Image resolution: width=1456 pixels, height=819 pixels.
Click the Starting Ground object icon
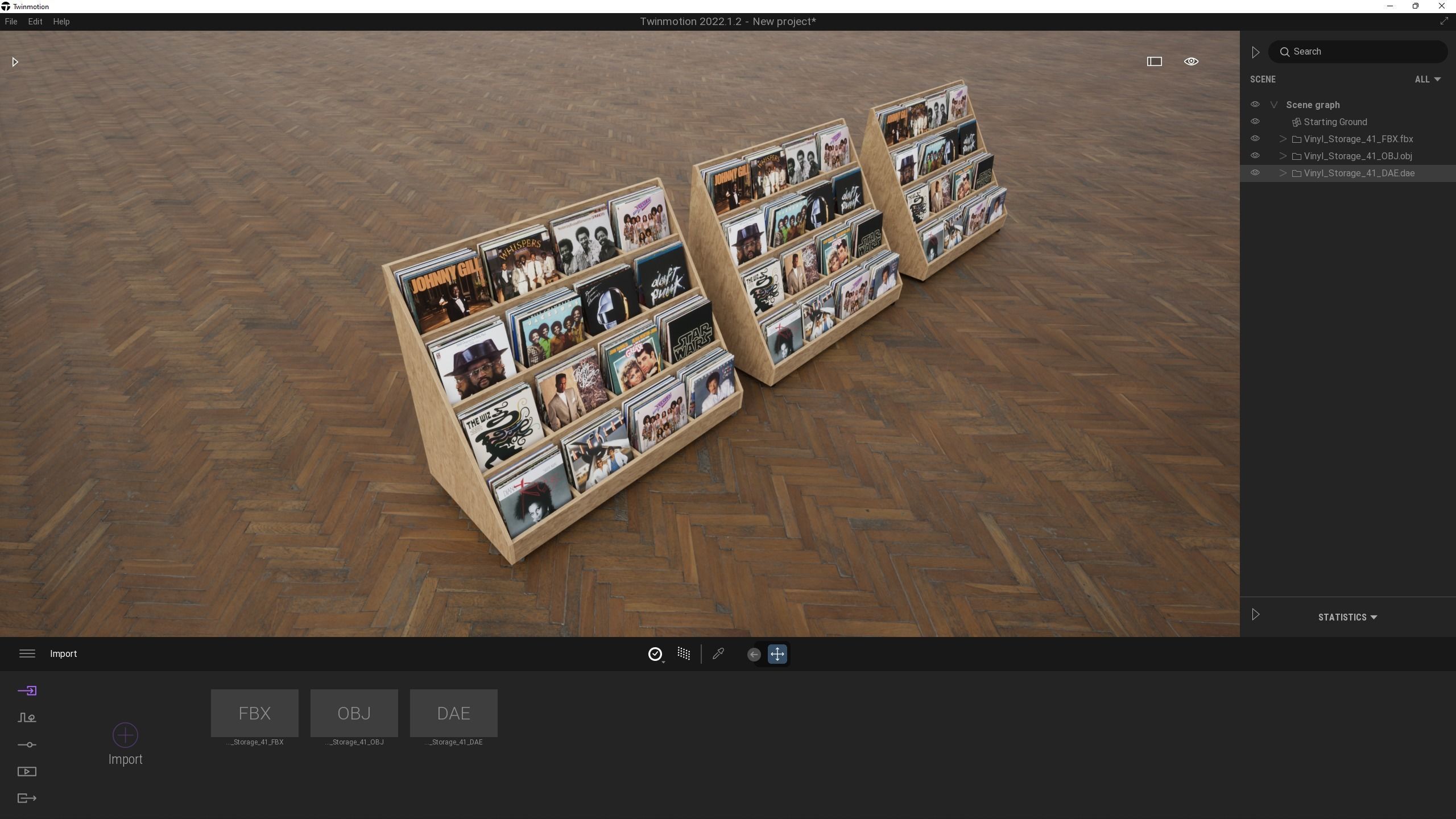1296,122
